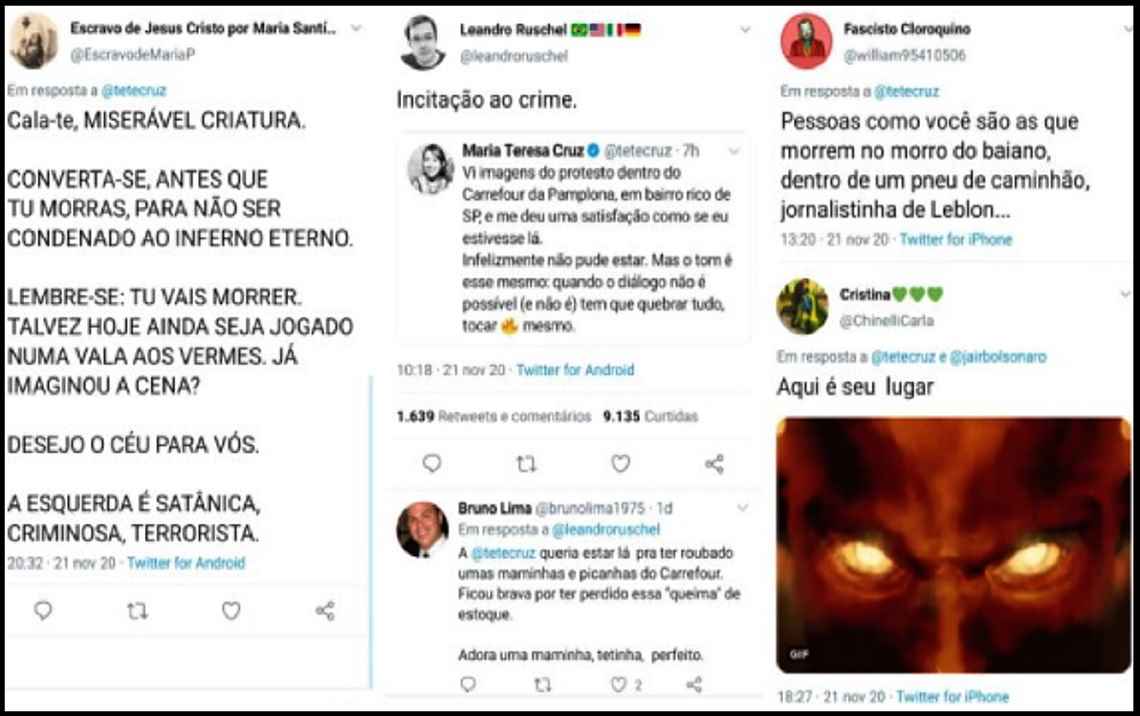
Task: Retweet Leandro Ruschel's Incitação ao crime tweet
Action: (x=526, y=464)
